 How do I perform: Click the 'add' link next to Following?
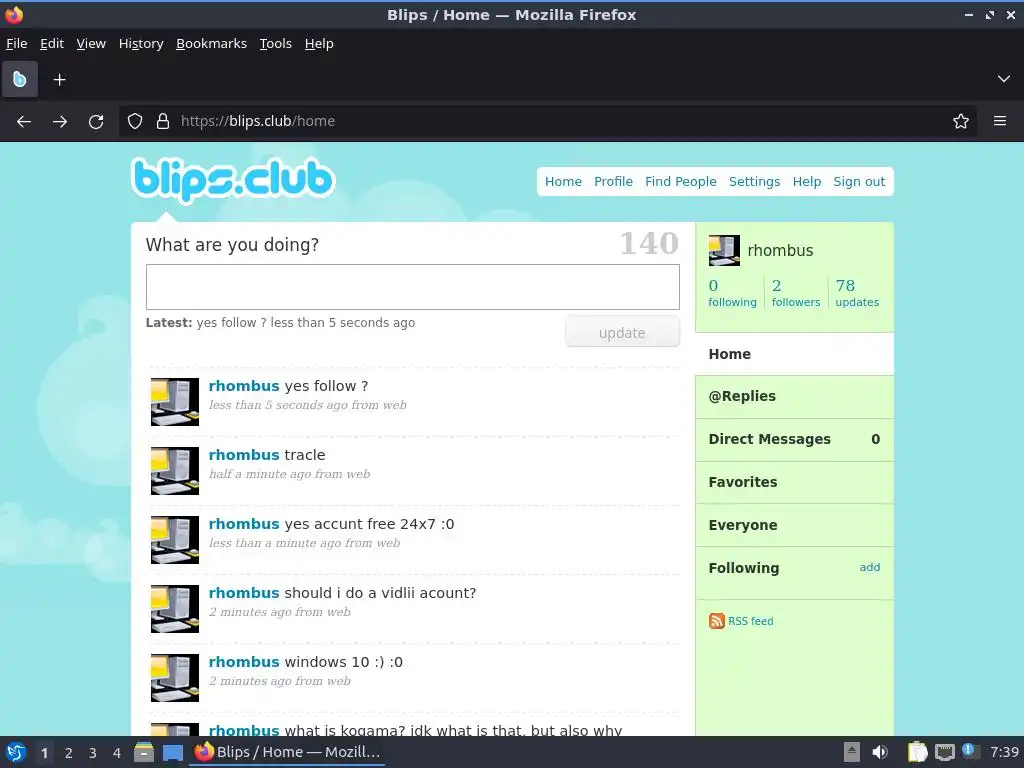[869, 568]
